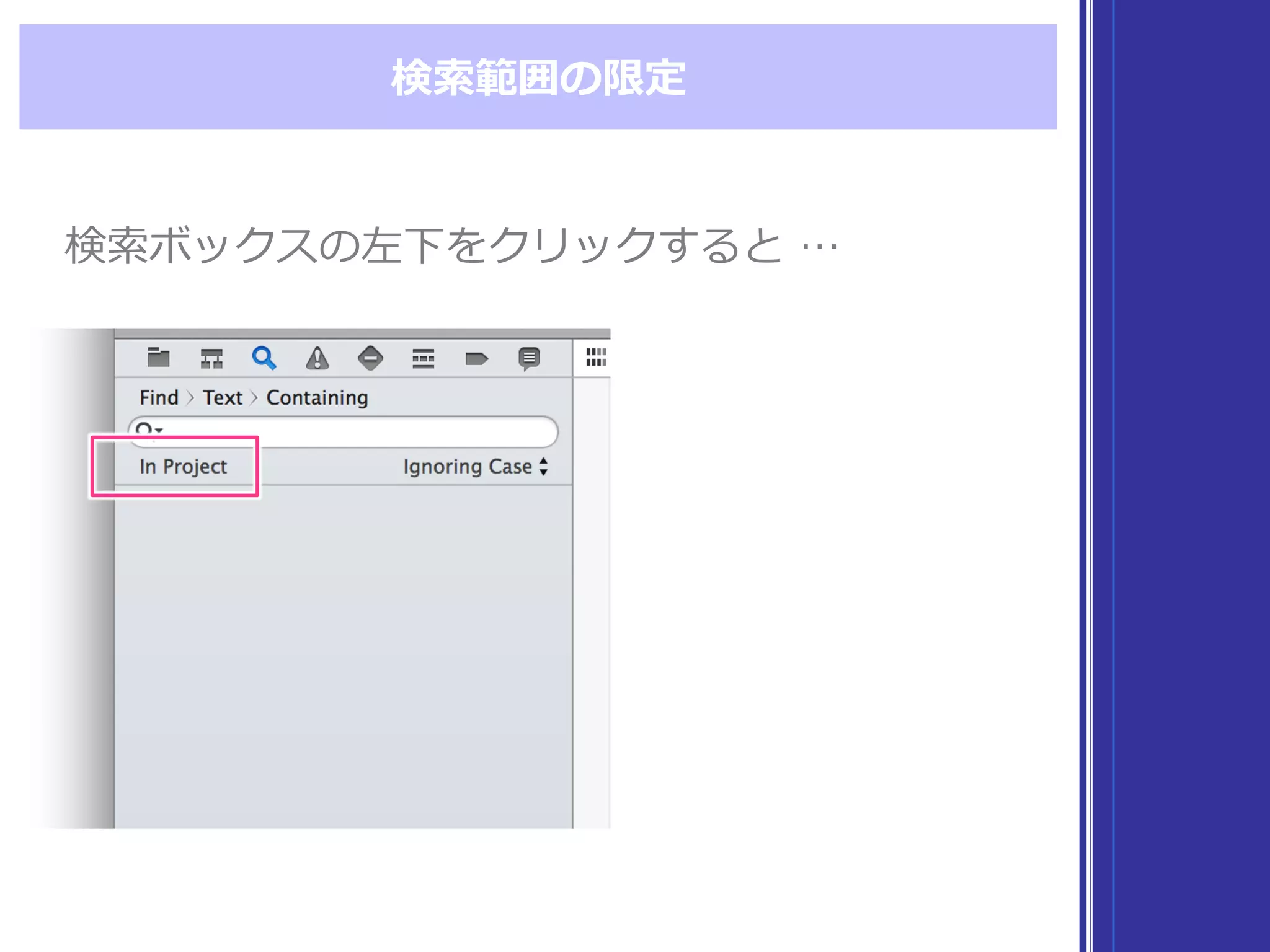The height and width of the screenshot is (952, 1270).
Task: Click the Ignoring Case up-down arrows
Action: click(x=544, y=467)
